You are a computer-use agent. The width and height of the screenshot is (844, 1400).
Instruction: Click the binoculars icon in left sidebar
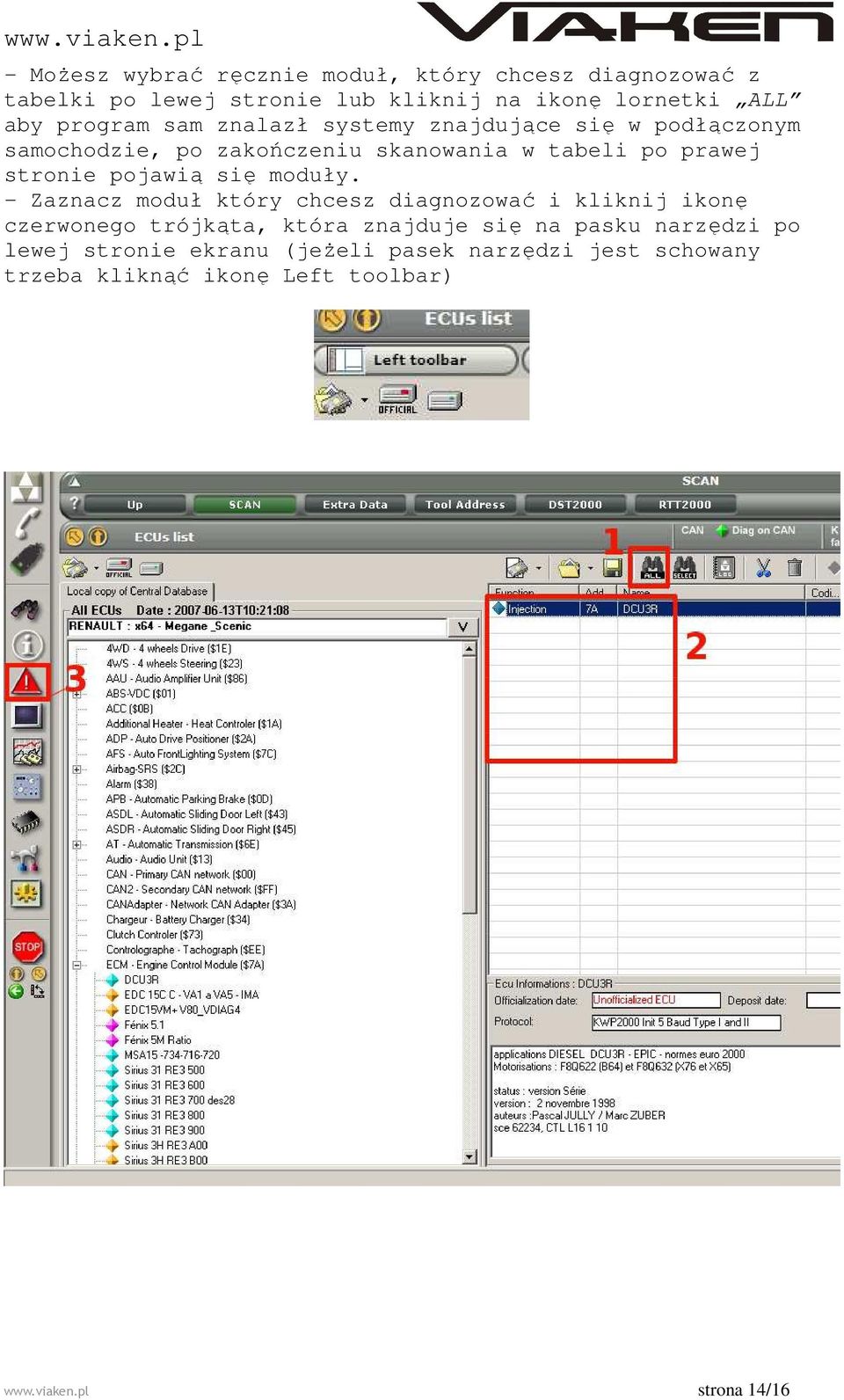(26, 609)
